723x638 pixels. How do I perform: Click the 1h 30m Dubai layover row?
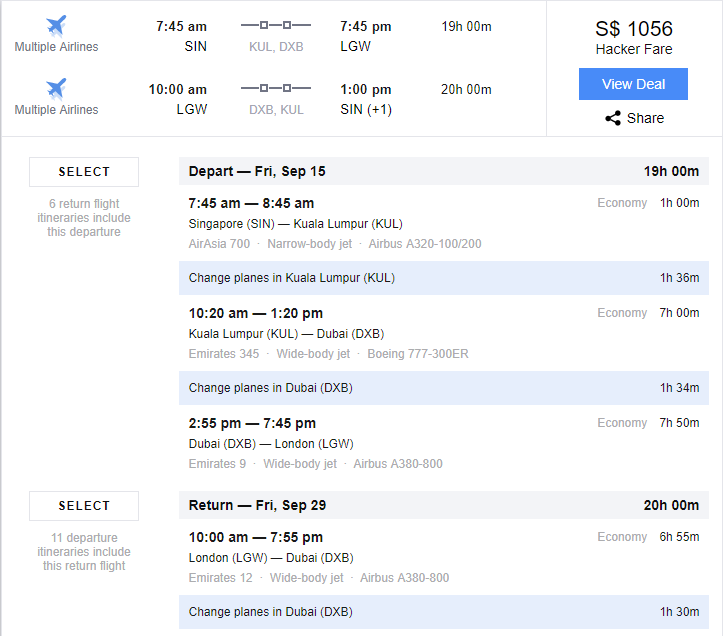(x=444, y=612)
